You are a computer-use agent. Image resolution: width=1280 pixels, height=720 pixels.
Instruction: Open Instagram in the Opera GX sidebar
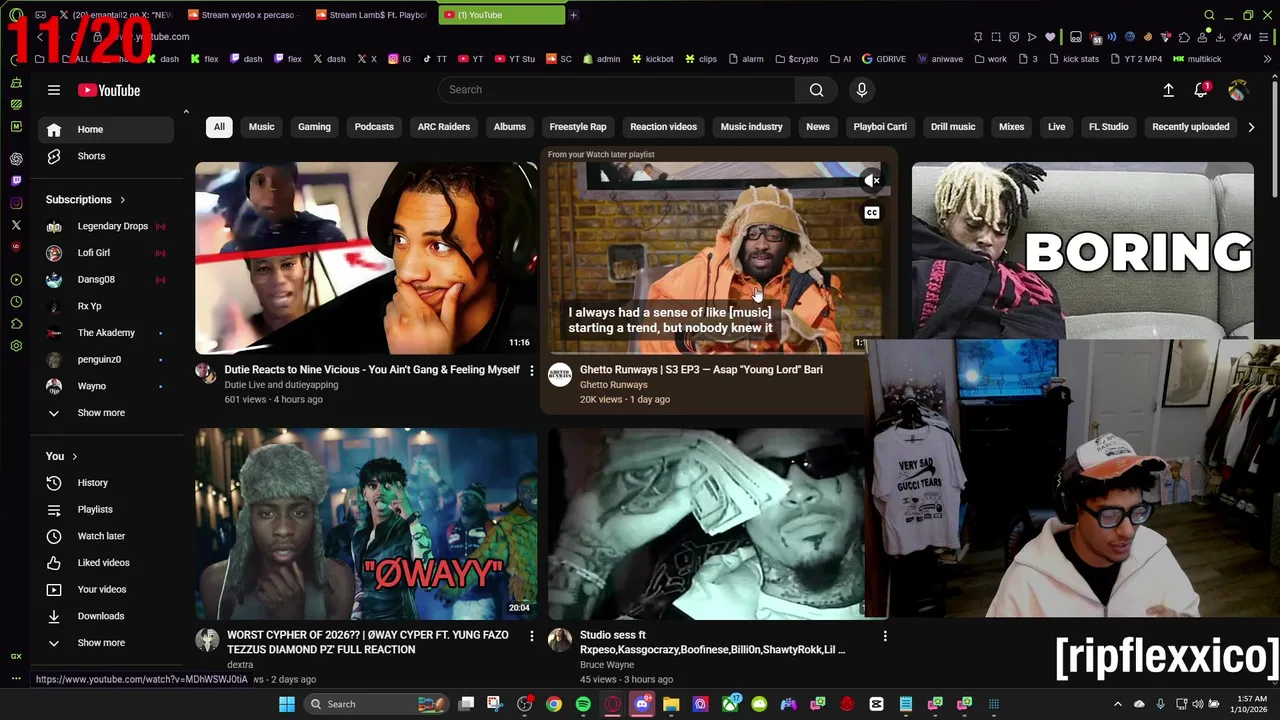pyautogui.click(x=16, y=203)
